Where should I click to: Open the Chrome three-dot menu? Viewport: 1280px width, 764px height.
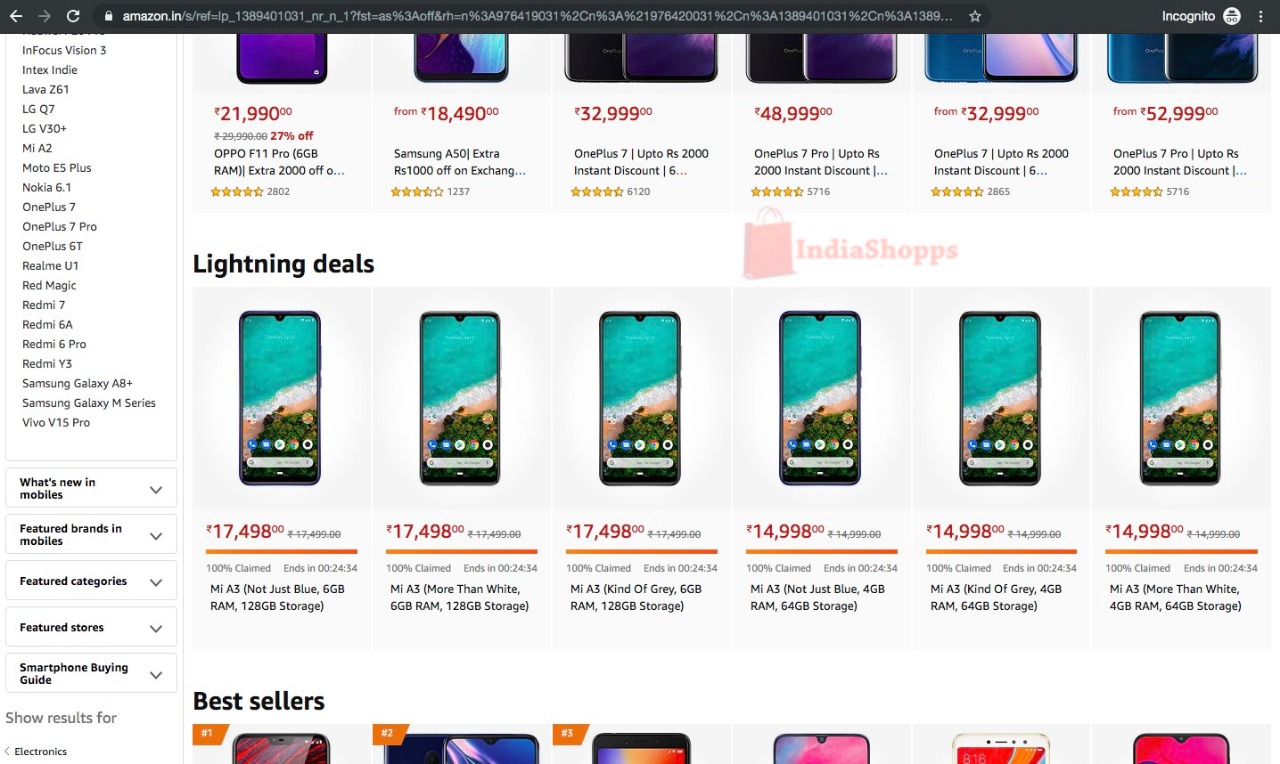[1261, 16]
